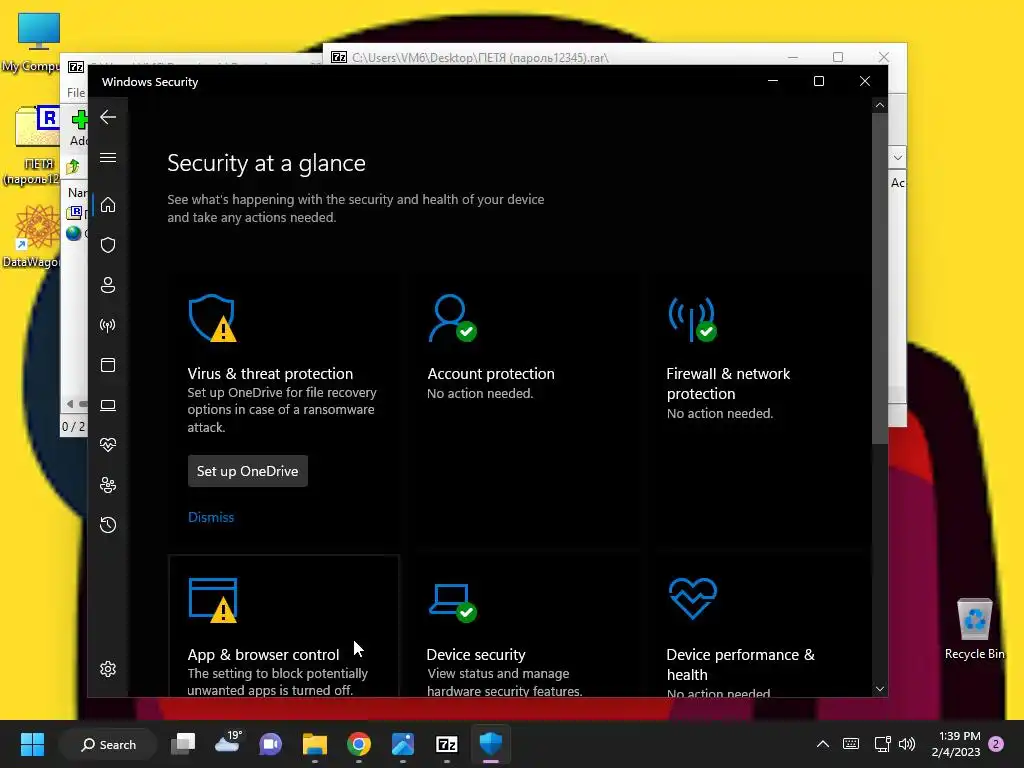1024x768 pixels.
Task: Open Device security heading
Action: [475, 654]
